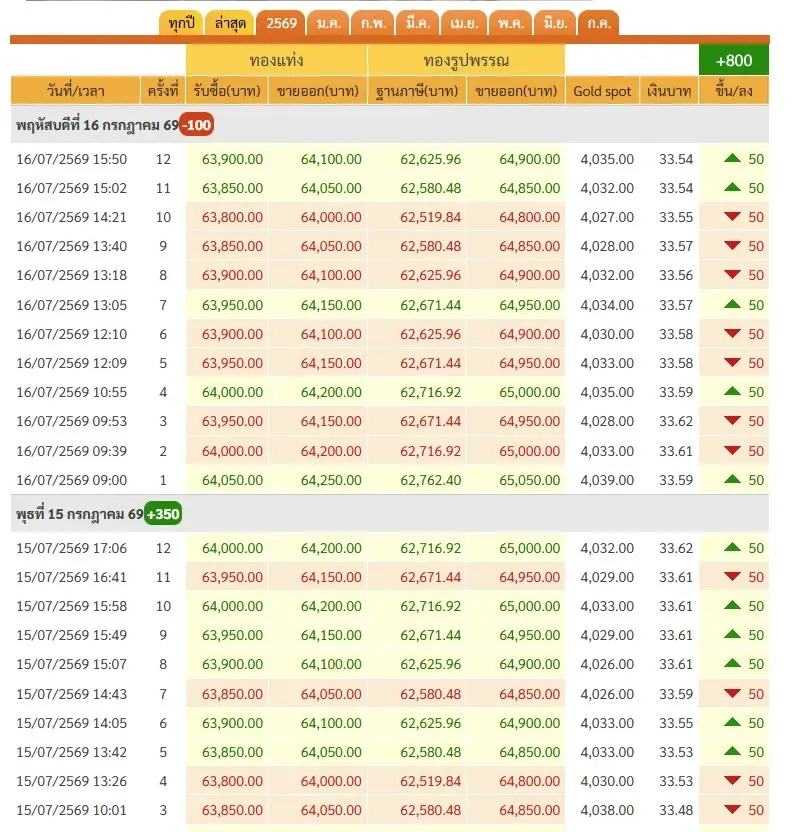Click the up arrow for 16/07/2569 15:50

click(732, 158)
